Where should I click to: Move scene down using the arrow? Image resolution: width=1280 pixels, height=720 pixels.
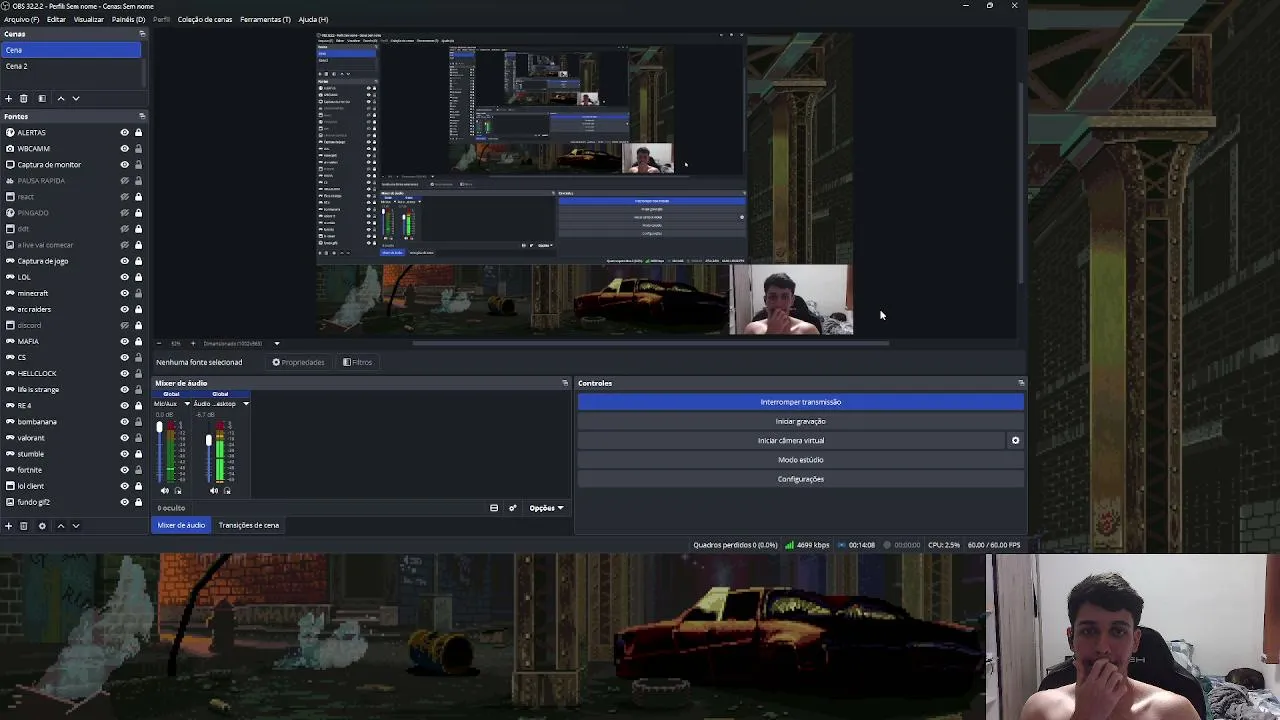(76, 98)
